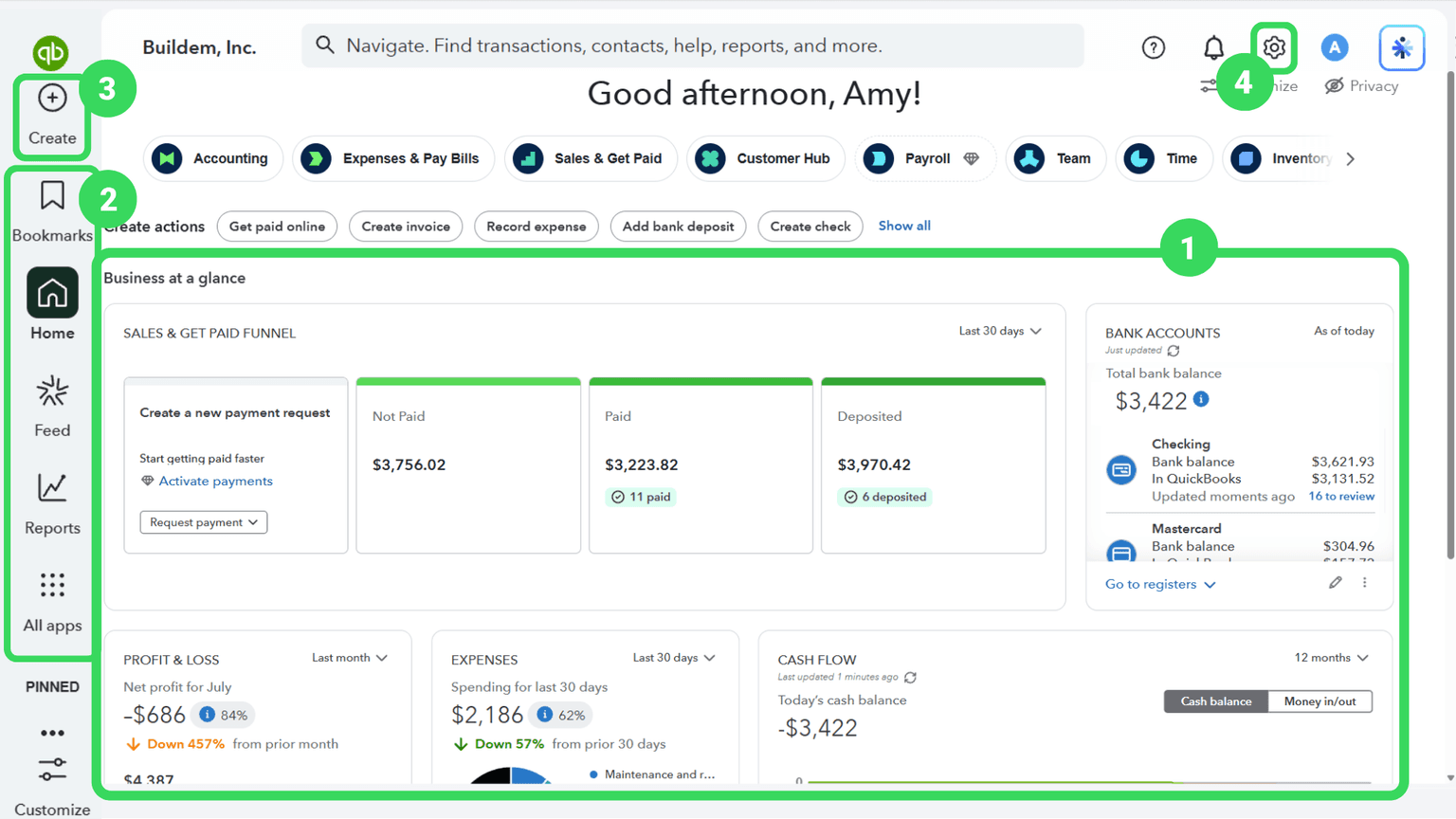Open All apps grid
Screen dimensions: 1456x819
[52, 601]
